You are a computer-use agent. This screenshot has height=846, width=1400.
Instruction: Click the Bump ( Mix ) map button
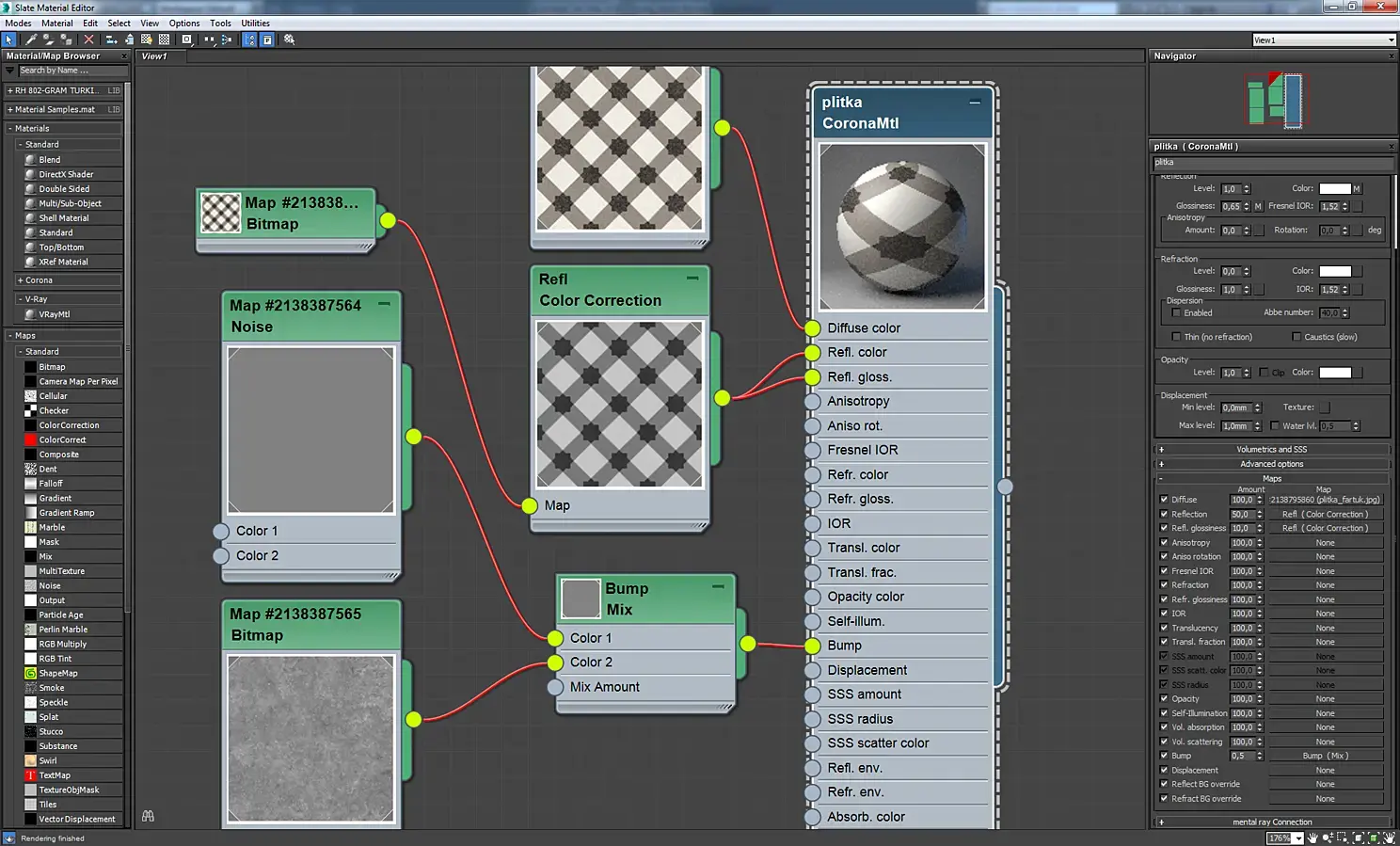pos(1325,756)
